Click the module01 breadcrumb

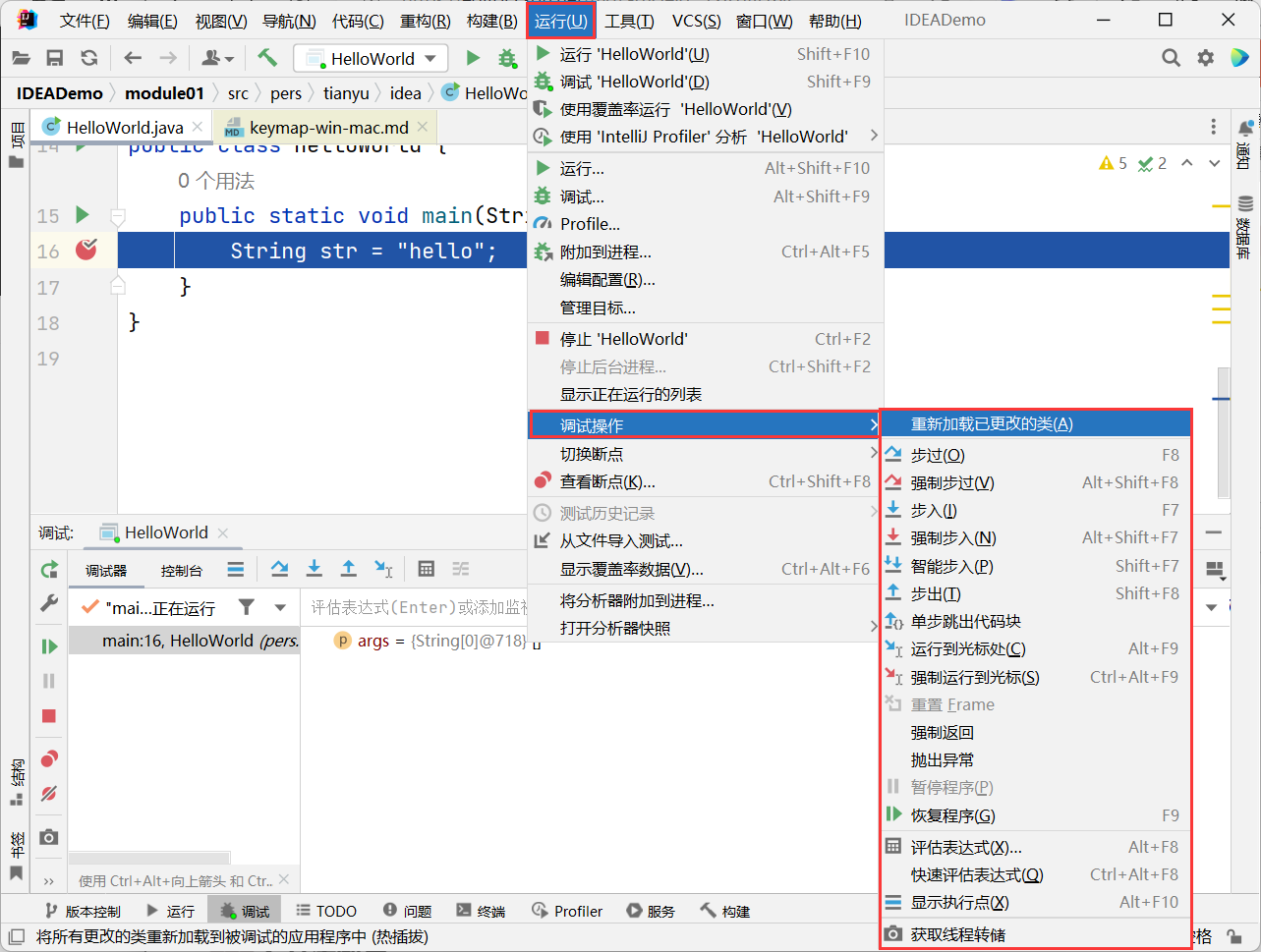[165, 93]
